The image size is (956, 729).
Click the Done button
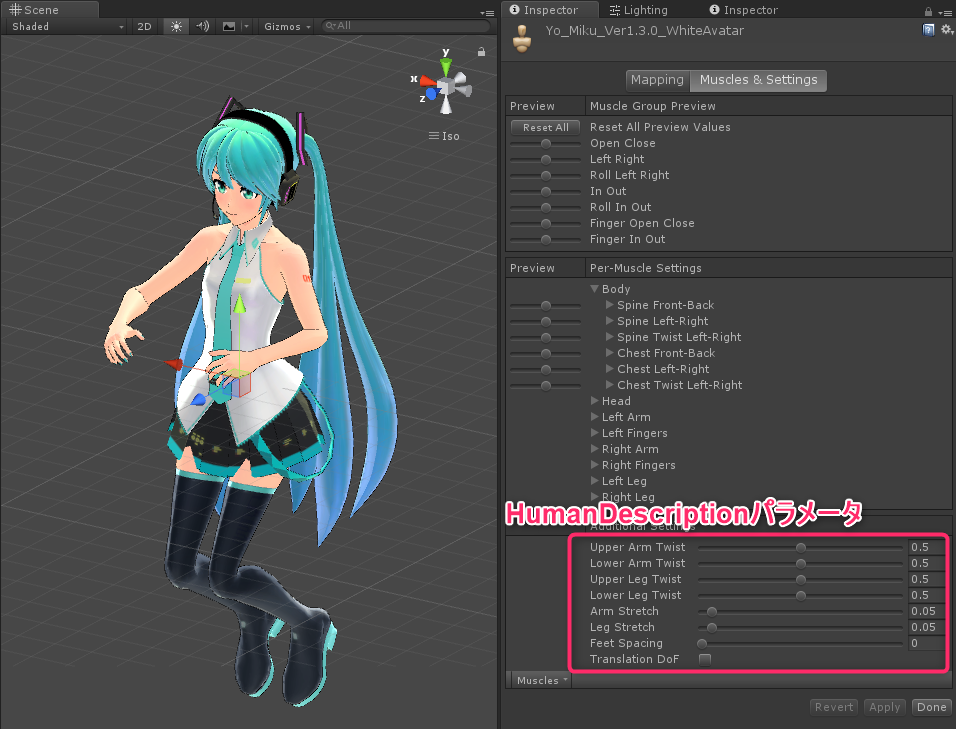pyautogui.click(x=931, y=706)
